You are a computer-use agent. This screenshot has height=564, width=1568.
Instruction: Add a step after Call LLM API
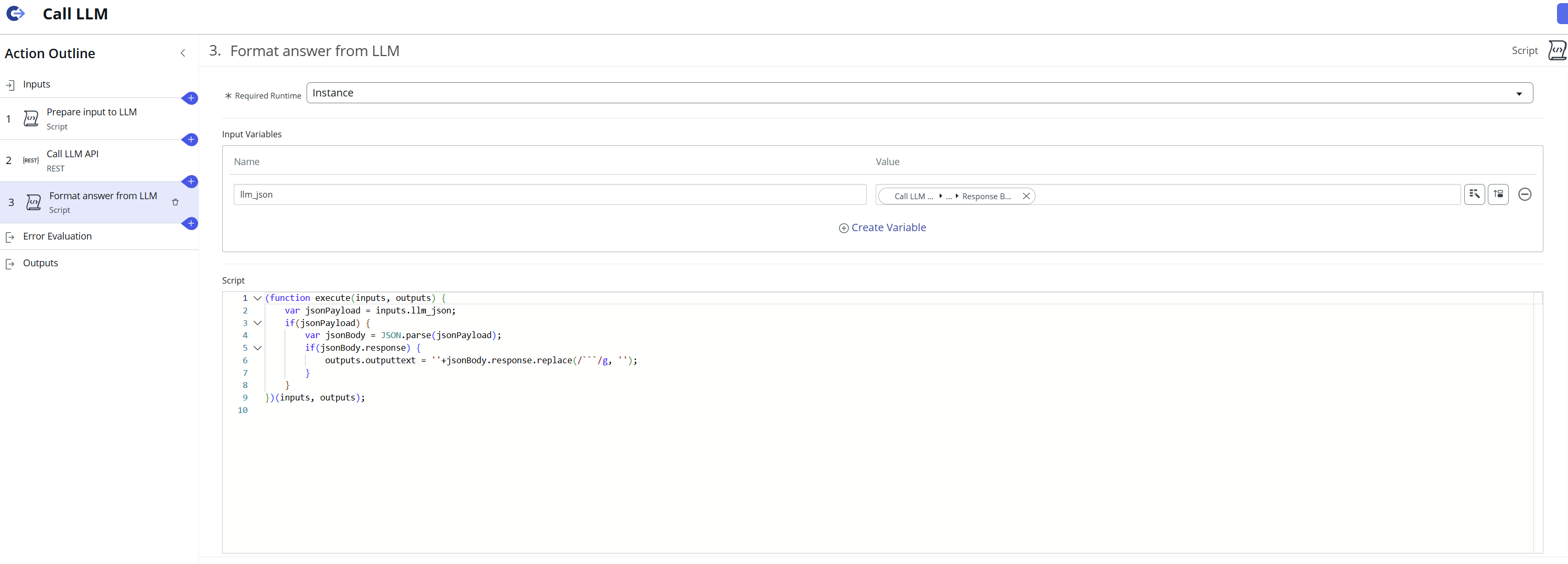pos(191,181)
